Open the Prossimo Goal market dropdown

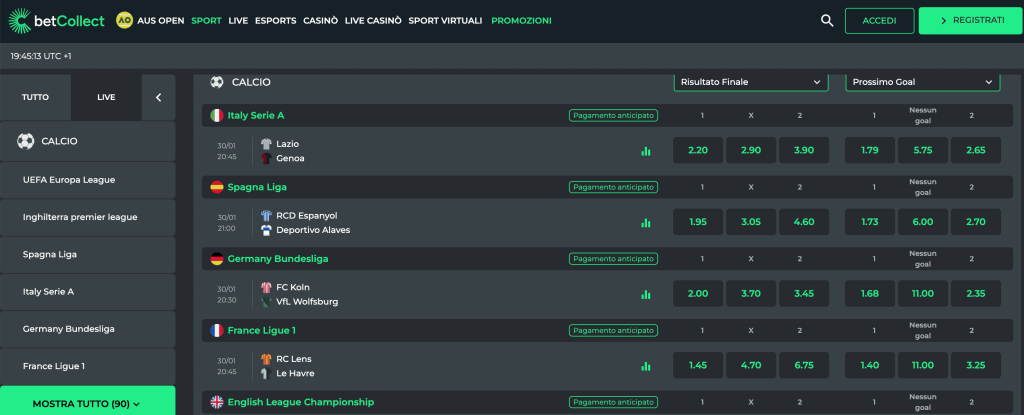click(x=922, y=82)
